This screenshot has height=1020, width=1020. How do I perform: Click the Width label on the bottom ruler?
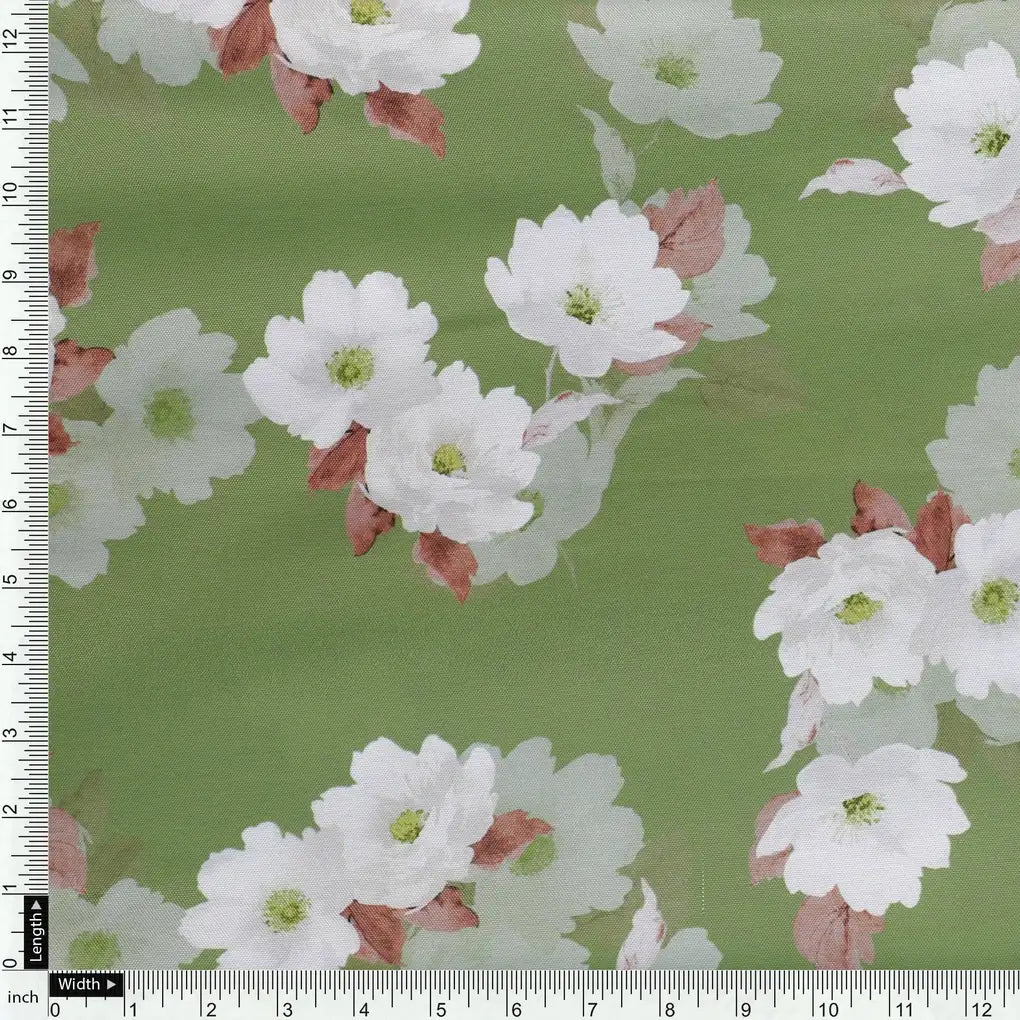(78, 984)
